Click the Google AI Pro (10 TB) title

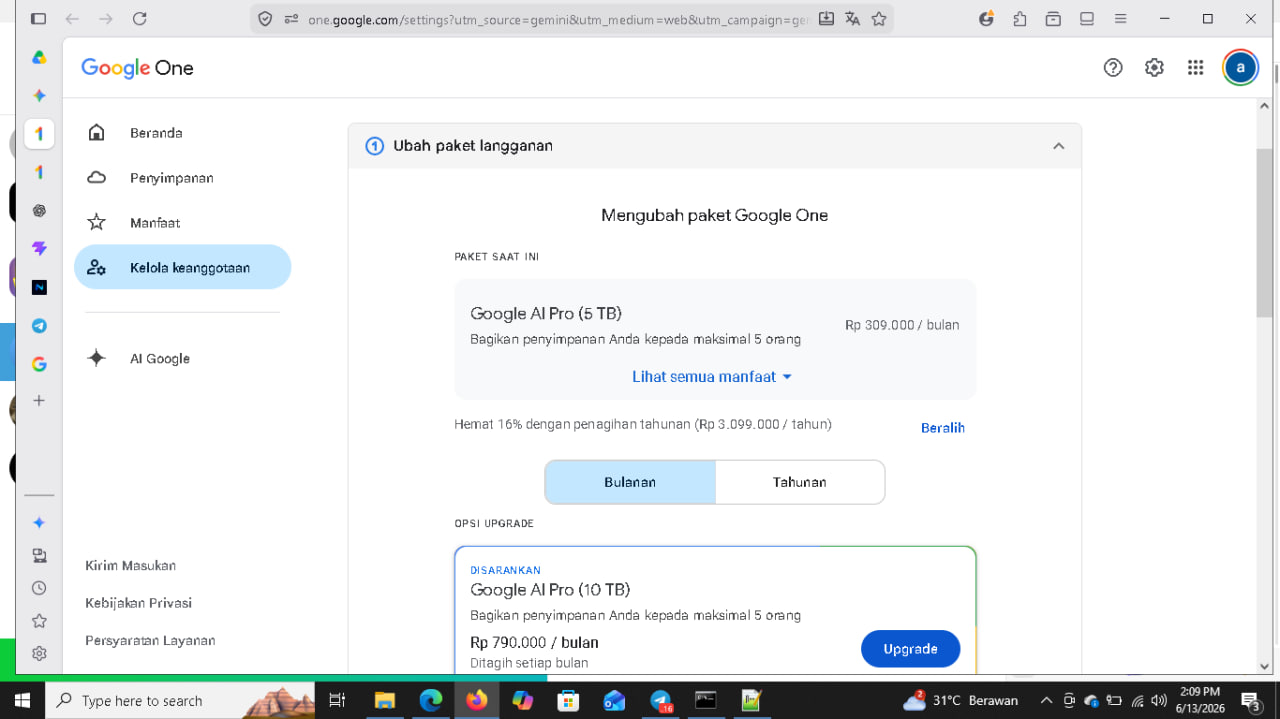(550, 590)
